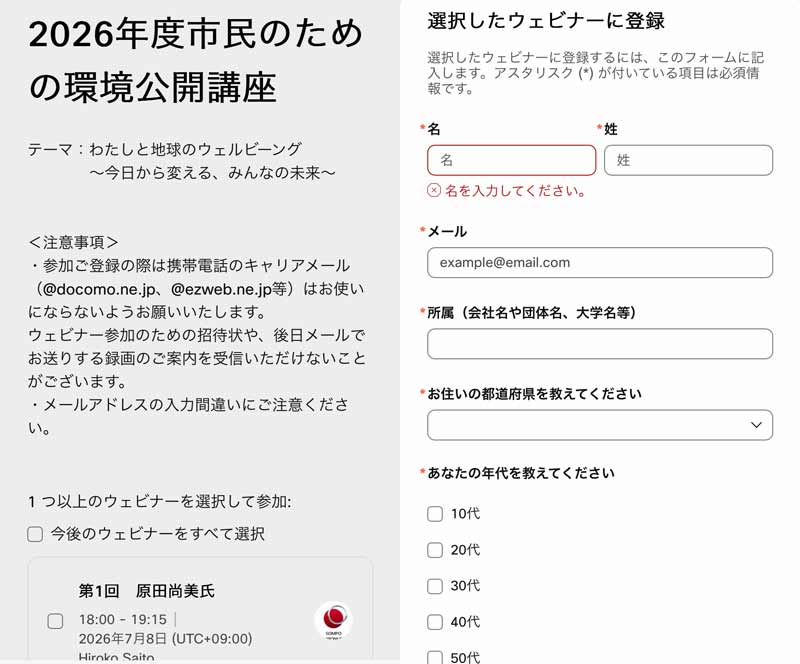
Task: Click the 2026年度市民のための環境公開講座 page title
Action: [x=195, y=60]
